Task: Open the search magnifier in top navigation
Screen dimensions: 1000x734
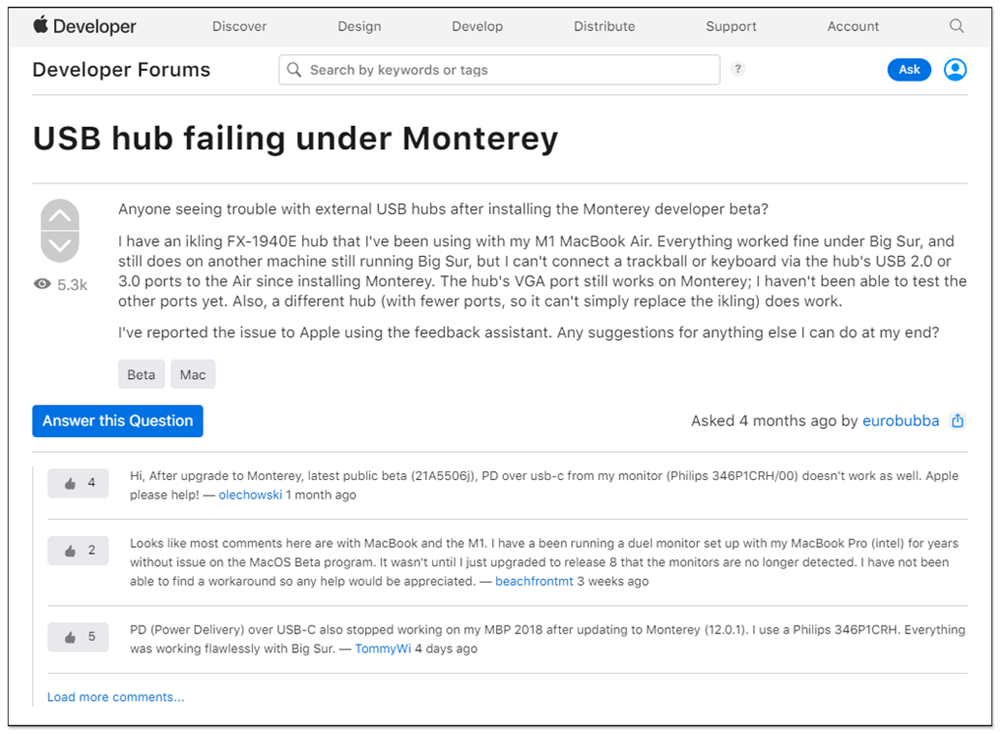Action: pos(956,26)
